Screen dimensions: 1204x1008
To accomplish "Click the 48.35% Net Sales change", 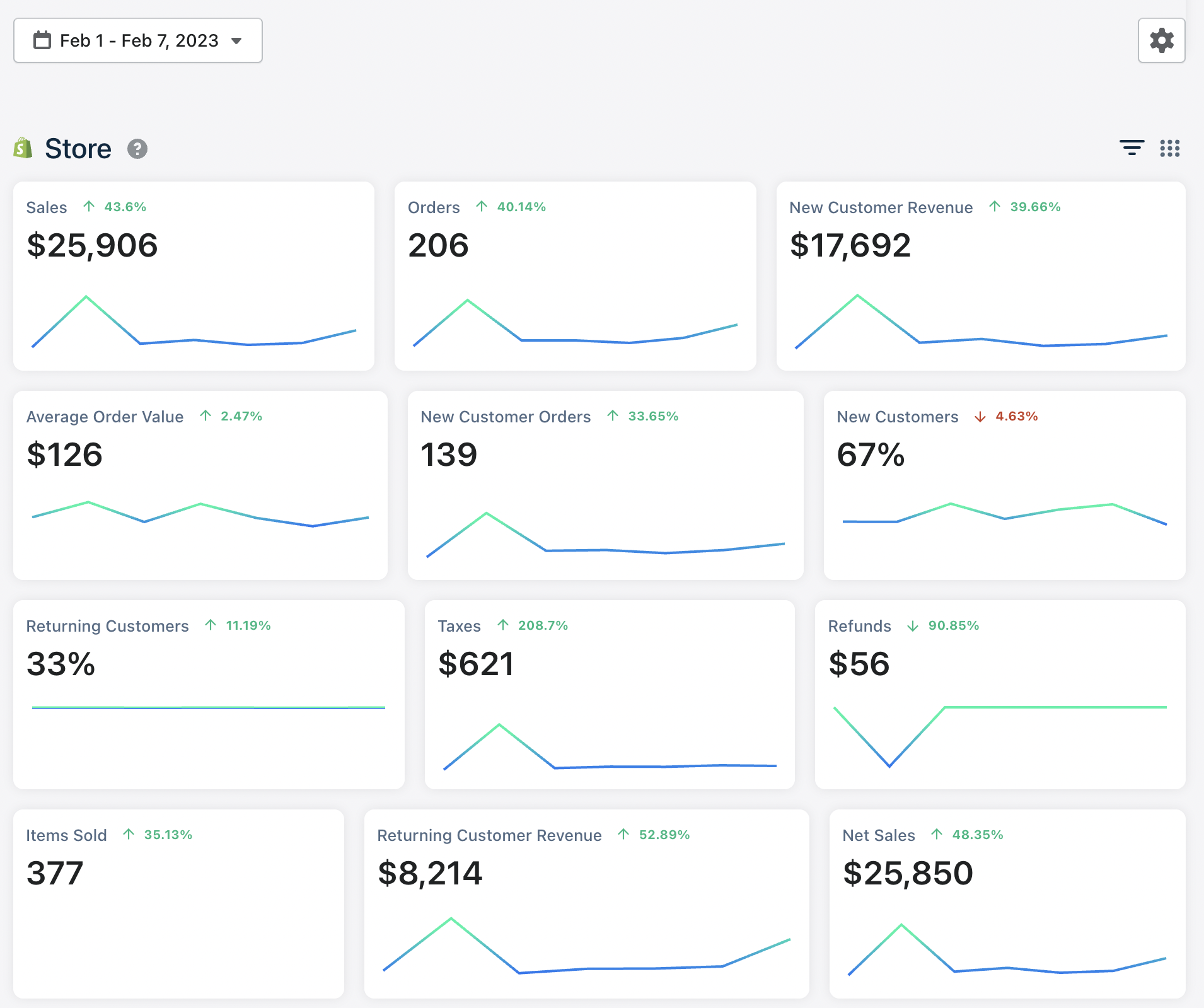I will 977,835.
